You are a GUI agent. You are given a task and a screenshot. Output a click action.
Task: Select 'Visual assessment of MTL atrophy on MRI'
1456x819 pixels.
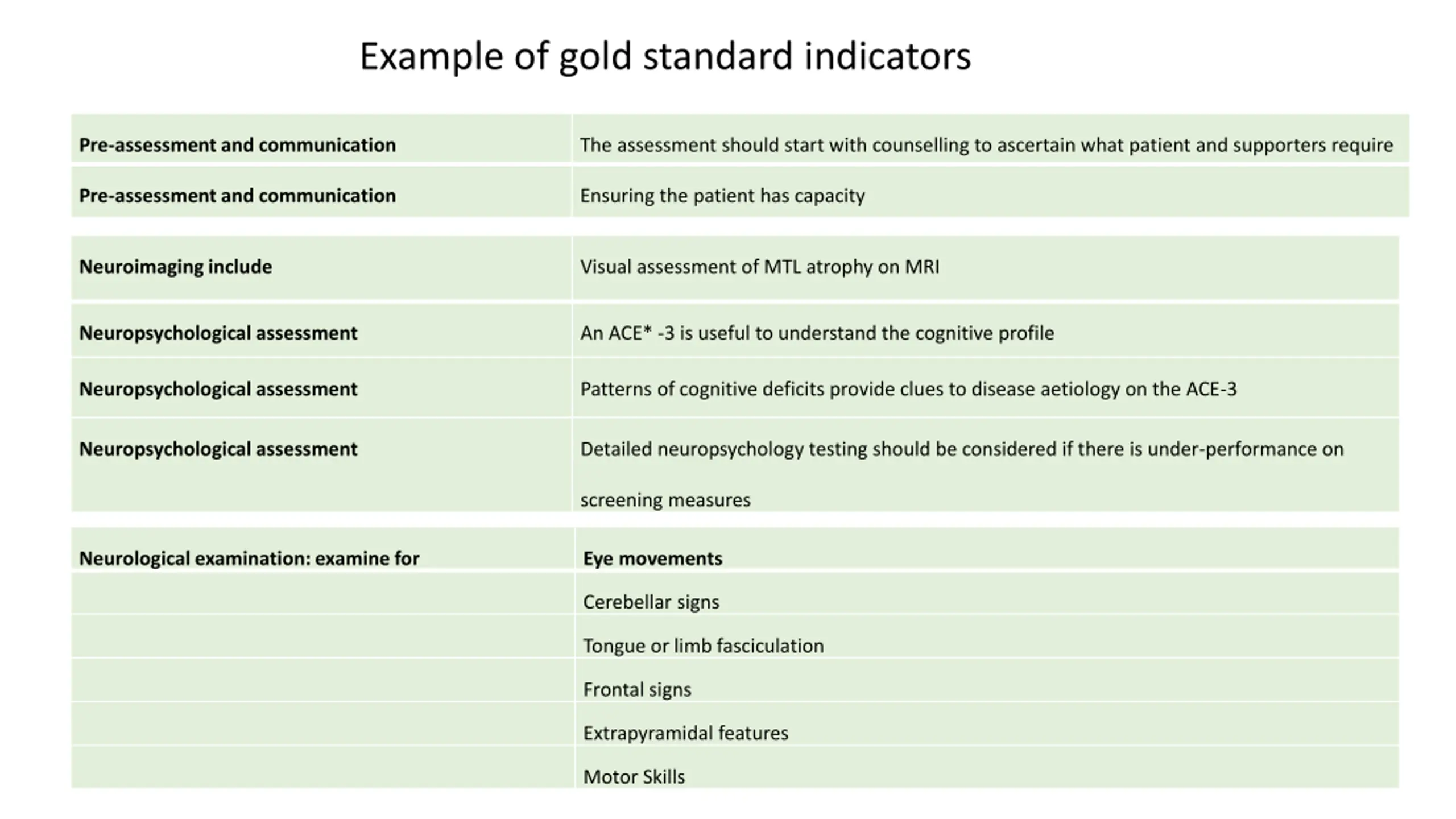pos(759,267)
